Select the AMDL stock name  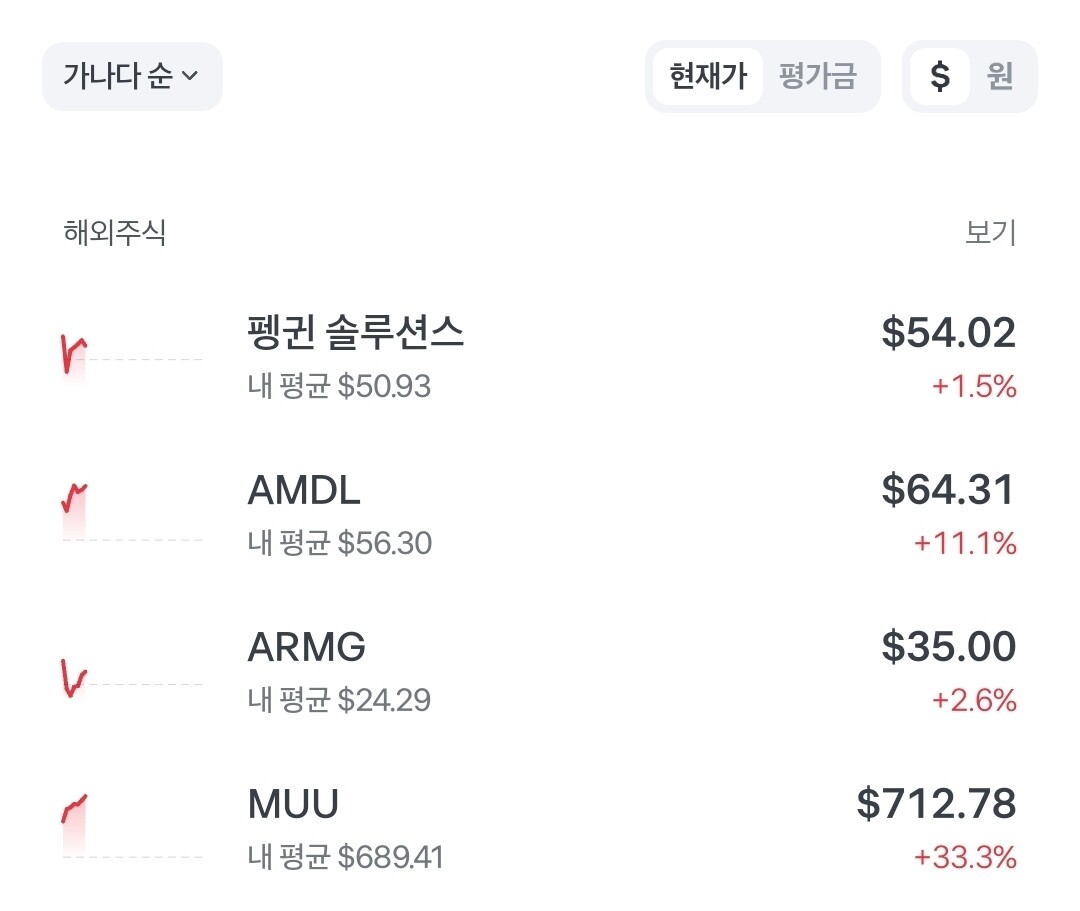[x=304, y=490]
